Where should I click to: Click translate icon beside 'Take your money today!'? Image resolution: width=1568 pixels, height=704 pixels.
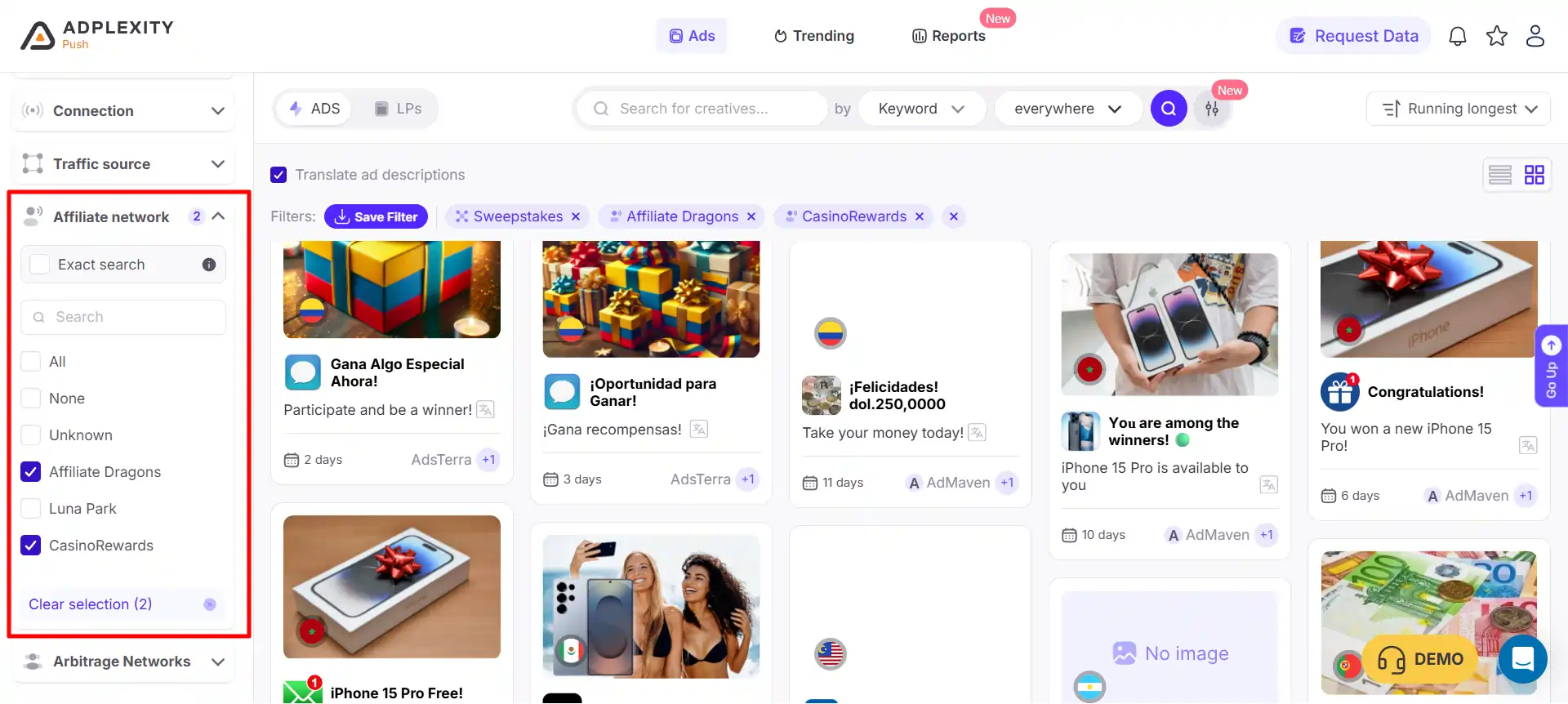(977, 433)
